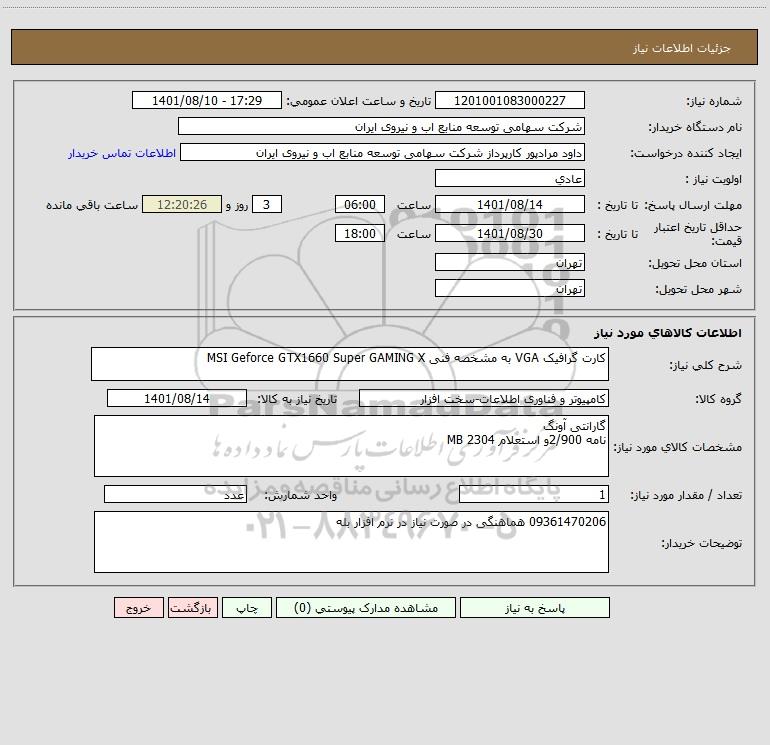Click the گروه کالا label
The width and height of the screenshot is (770, 745).
click(718, 399)
